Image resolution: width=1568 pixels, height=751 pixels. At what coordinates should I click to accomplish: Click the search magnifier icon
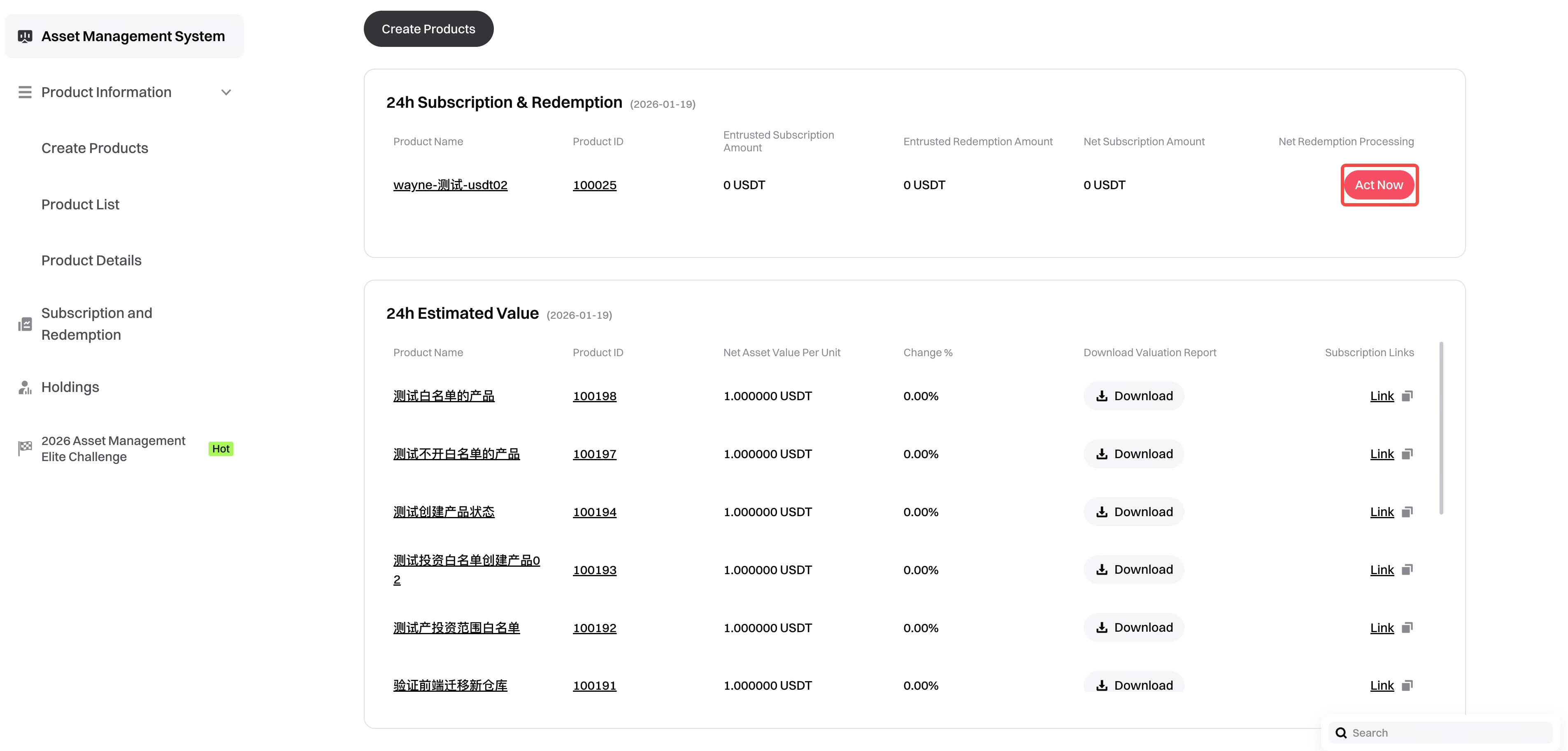click(1341, 733)
